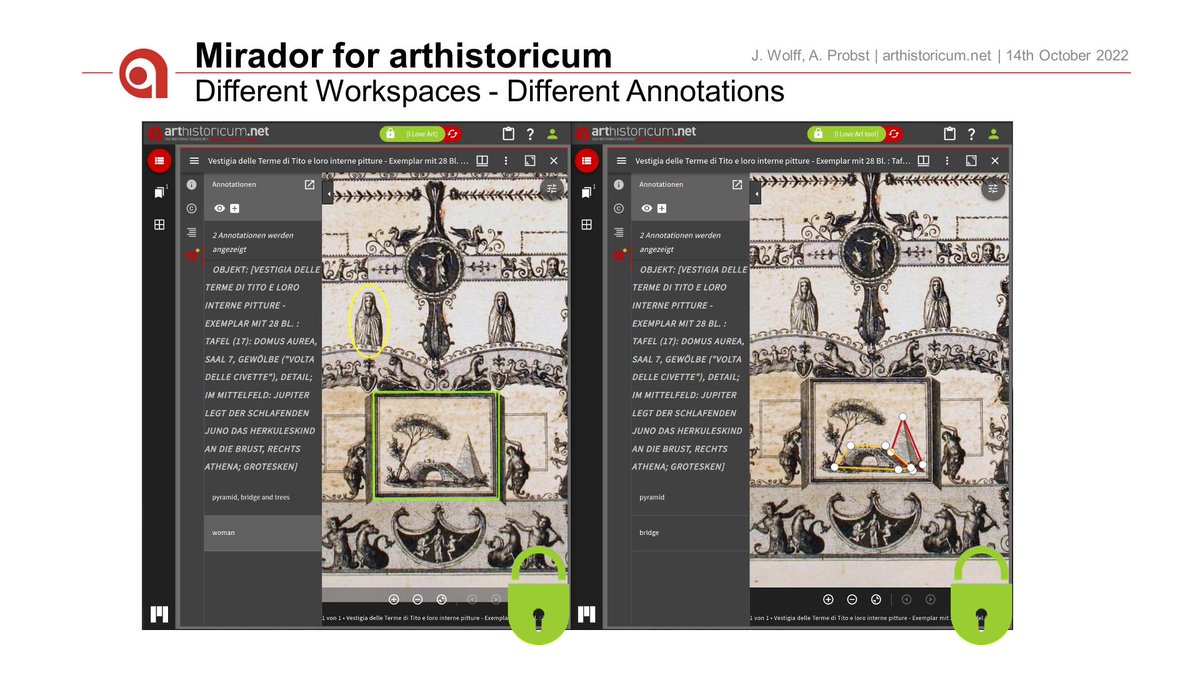Change view type icon in right window
Viewport: 1200px width, 675px height.
tap(924, 161)
